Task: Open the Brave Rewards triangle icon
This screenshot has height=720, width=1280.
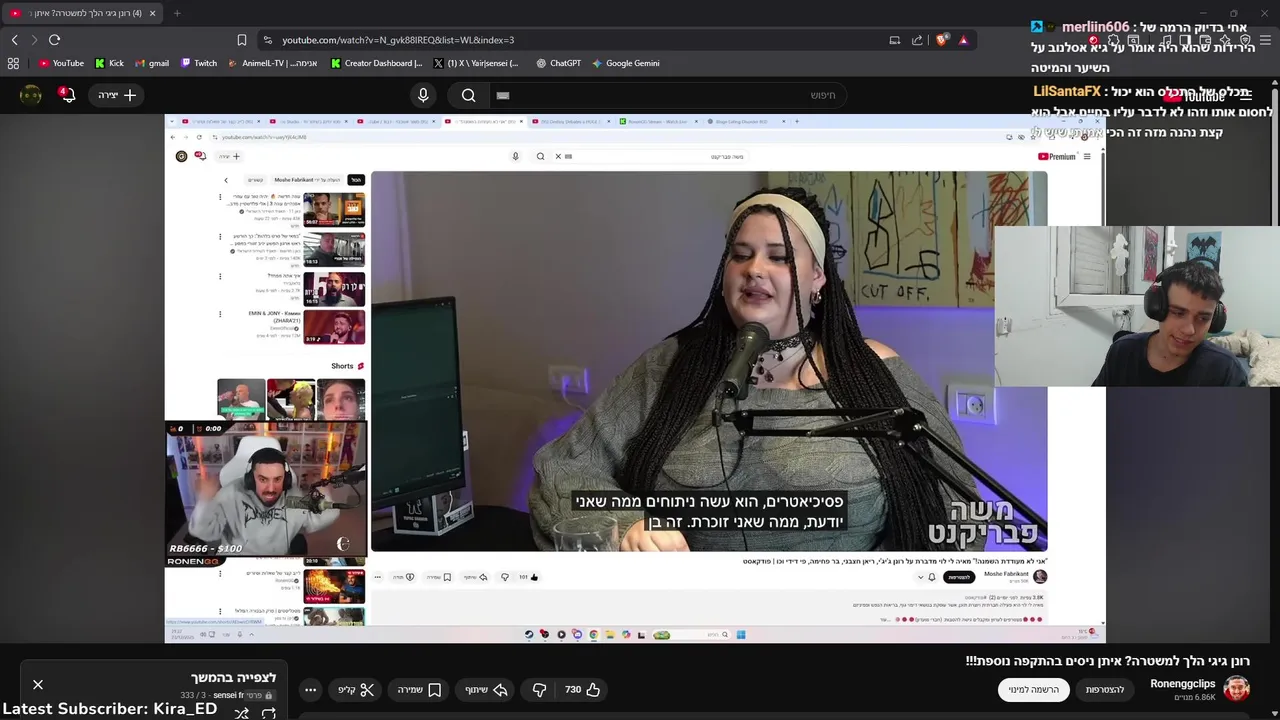Action: coord(963,40)
